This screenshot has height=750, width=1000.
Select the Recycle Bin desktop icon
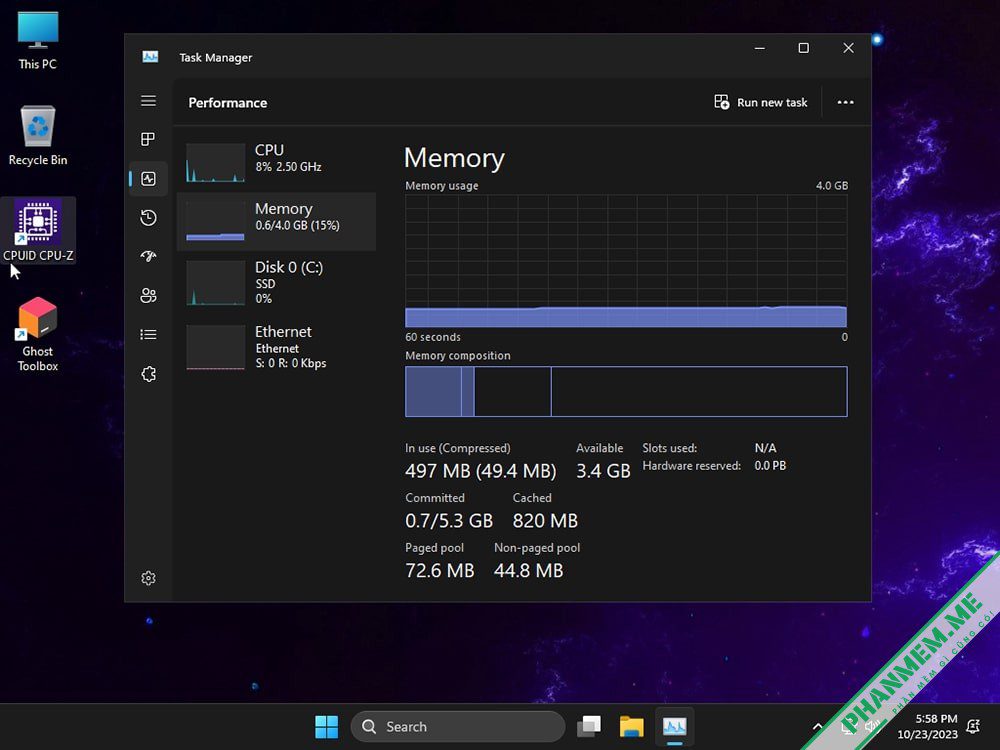38,136
